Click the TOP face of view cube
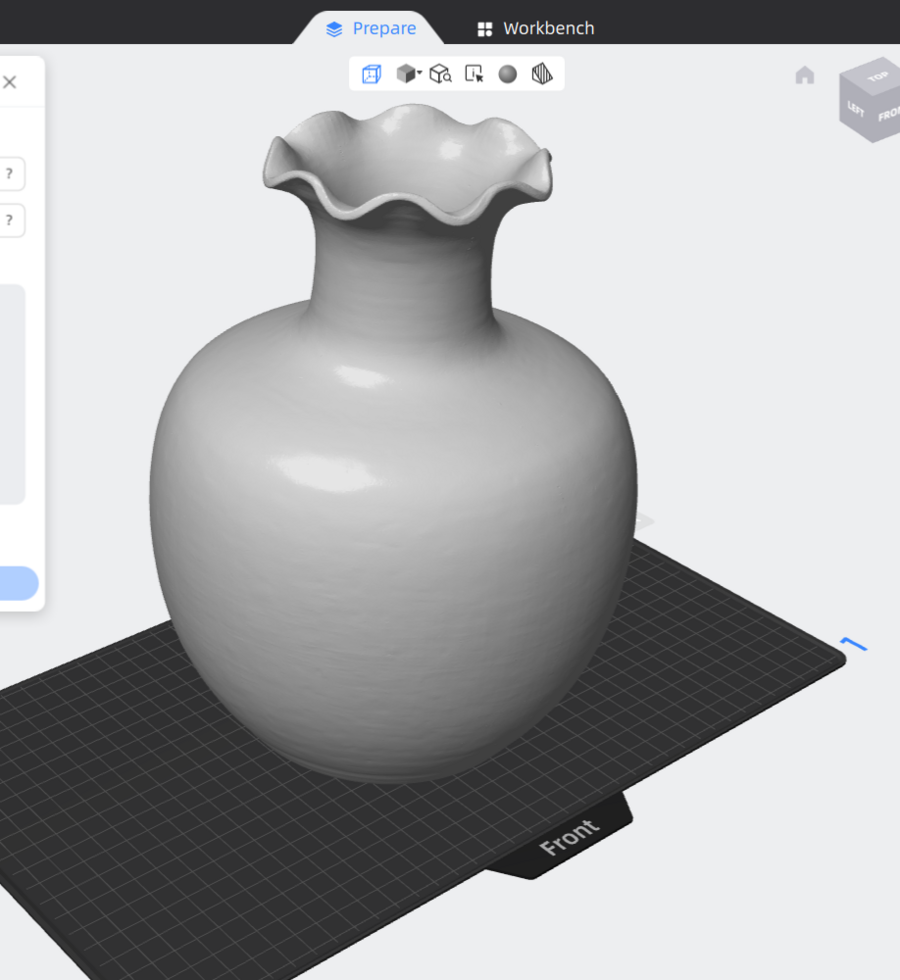 877,76
